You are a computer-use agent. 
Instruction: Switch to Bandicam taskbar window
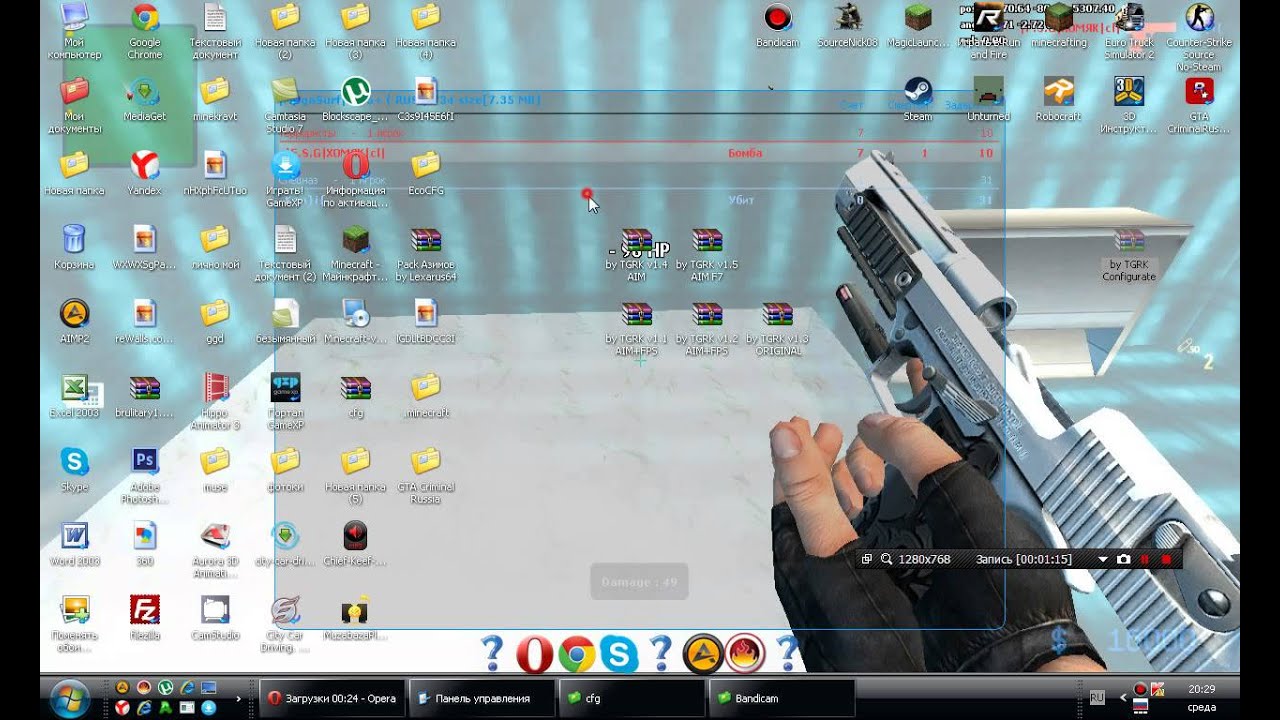(x=782, y=698)
